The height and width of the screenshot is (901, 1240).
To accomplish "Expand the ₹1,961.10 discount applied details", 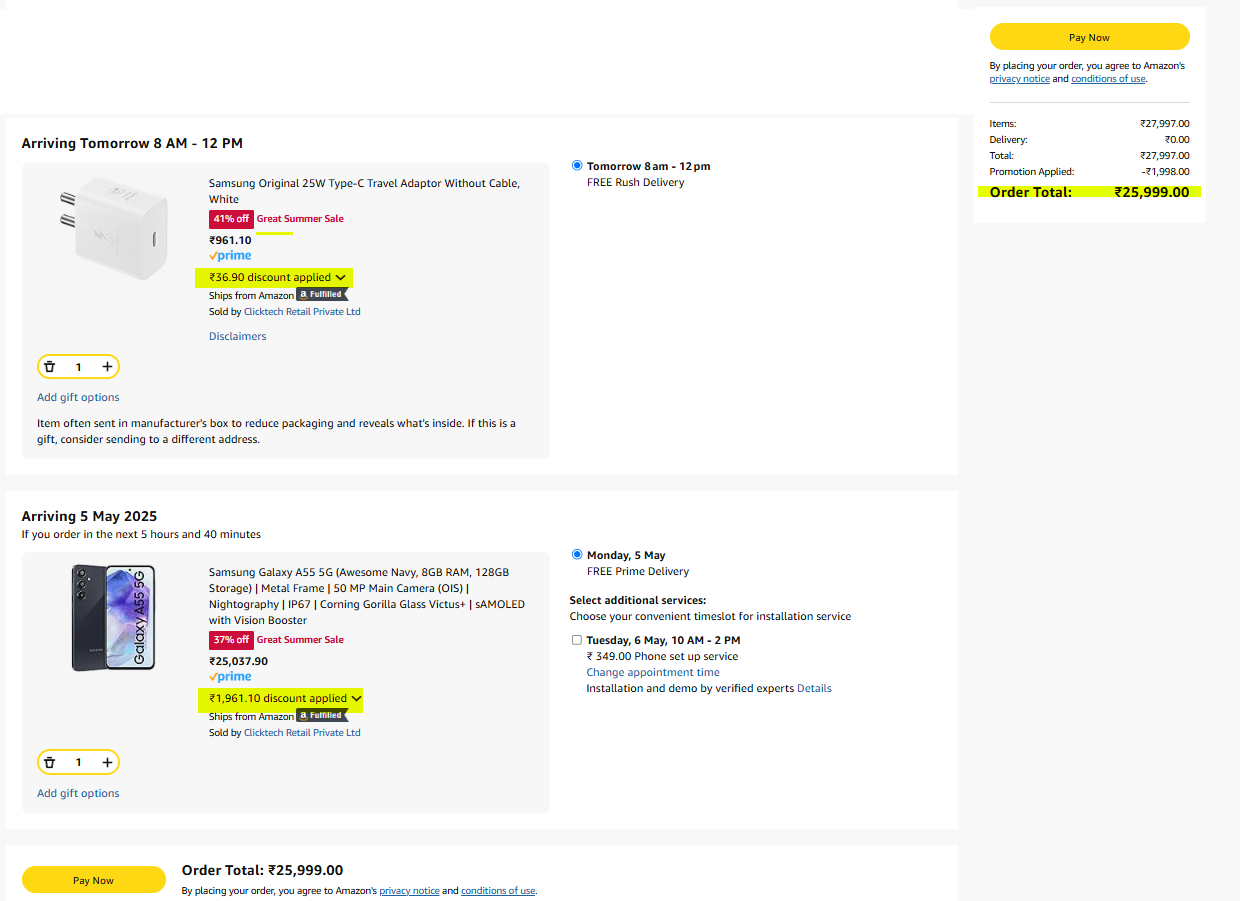I will (x=285, y=698).
